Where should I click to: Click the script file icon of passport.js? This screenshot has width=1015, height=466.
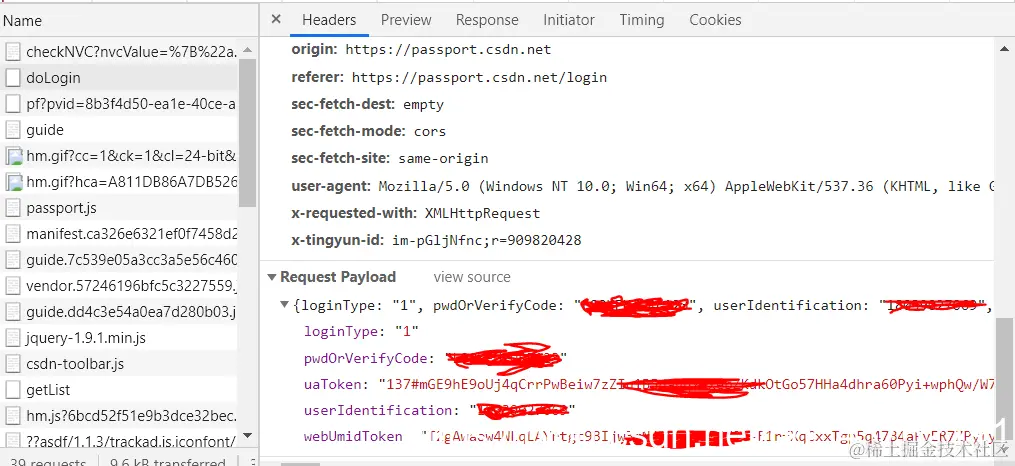tap(13, 208)
